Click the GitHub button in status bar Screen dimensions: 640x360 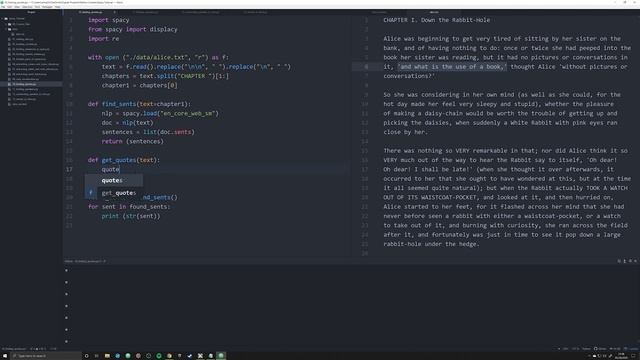click(x=600, y=349)
